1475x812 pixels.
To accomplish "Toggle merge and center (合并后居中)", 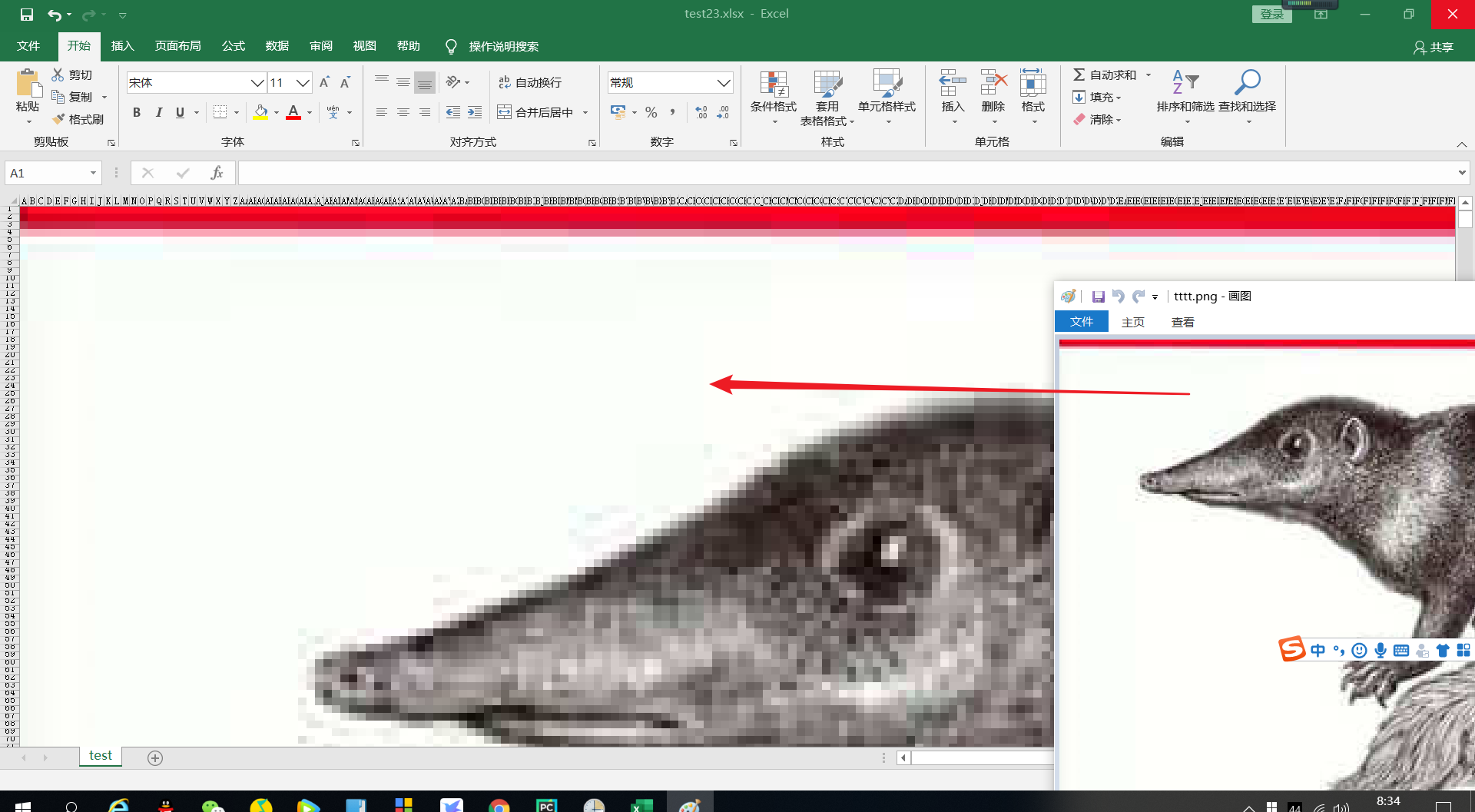I will [538, 111].
